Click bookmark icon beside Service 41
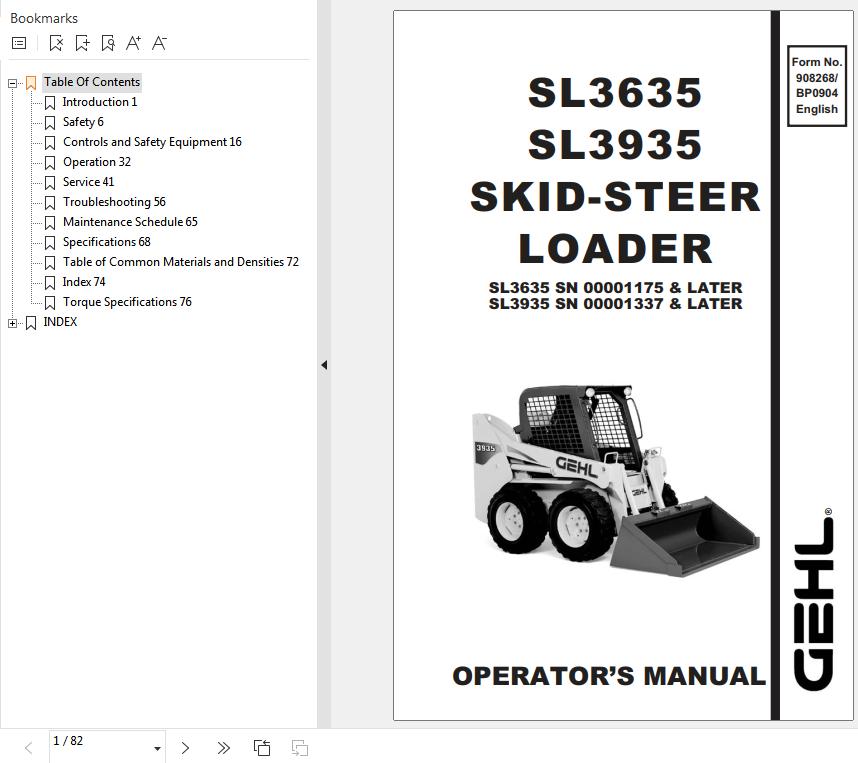858x763 pixels. click(x=50, y=183)
